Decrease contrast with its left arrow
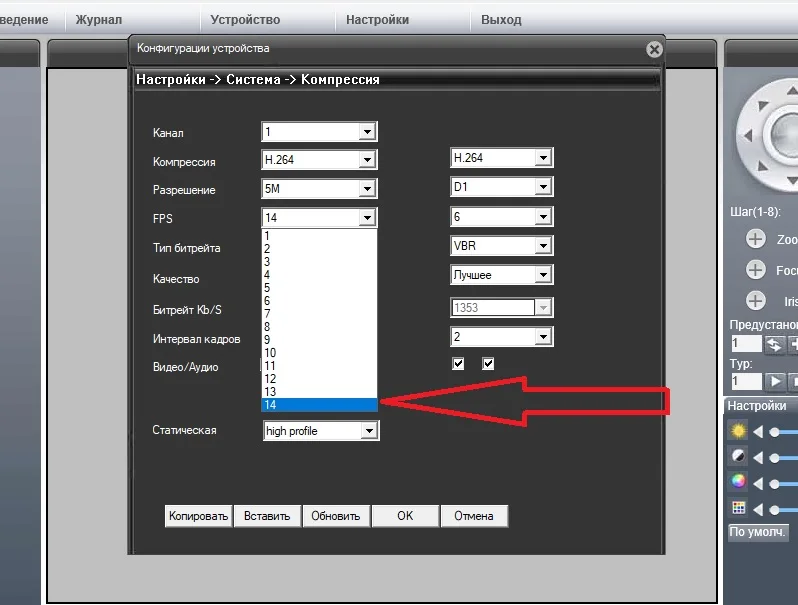 point(758,458)
